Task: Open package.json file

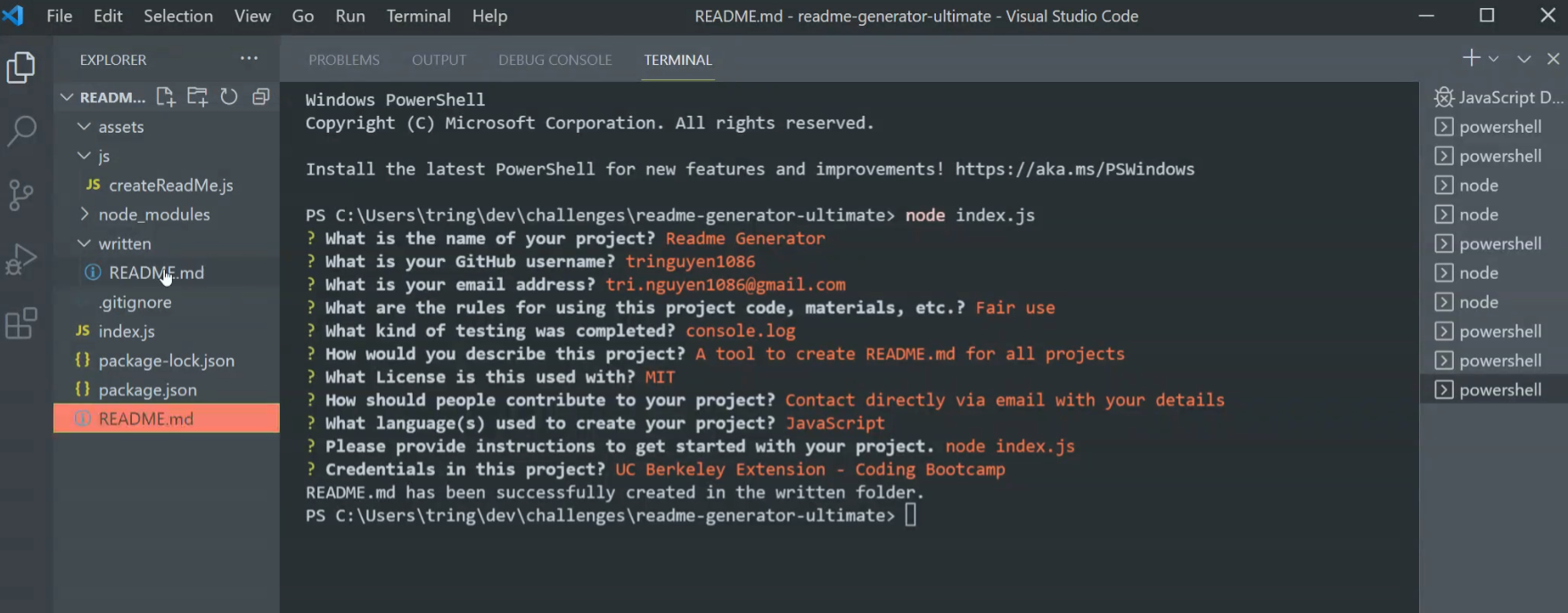Action: point(167,389)
